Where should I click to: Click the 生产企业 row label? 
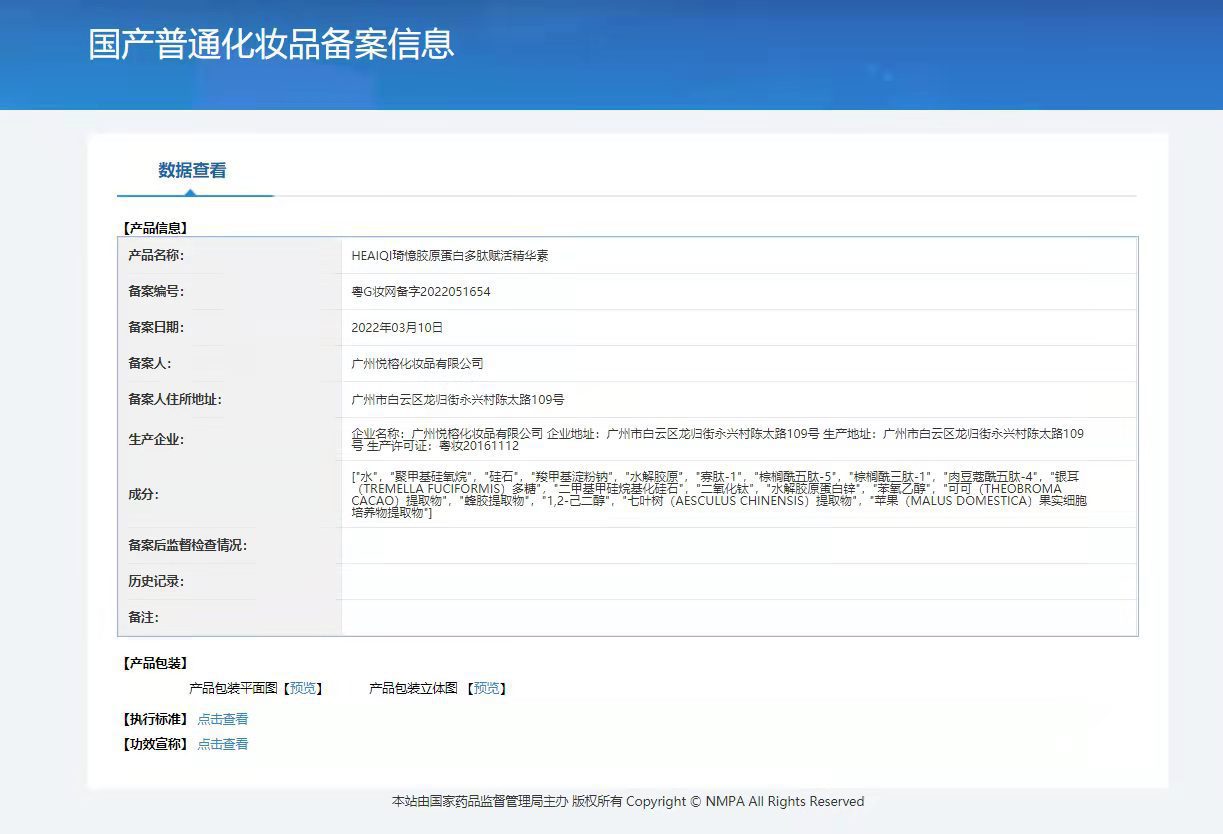click(156, 439)
